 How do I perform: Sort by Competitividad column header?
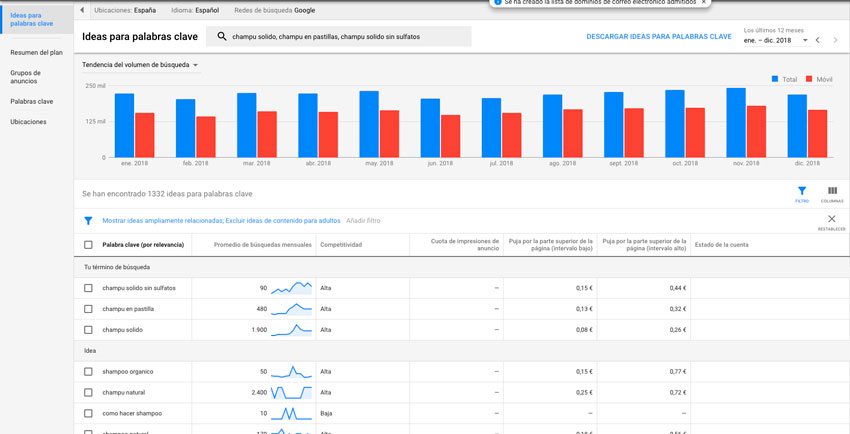341,245
